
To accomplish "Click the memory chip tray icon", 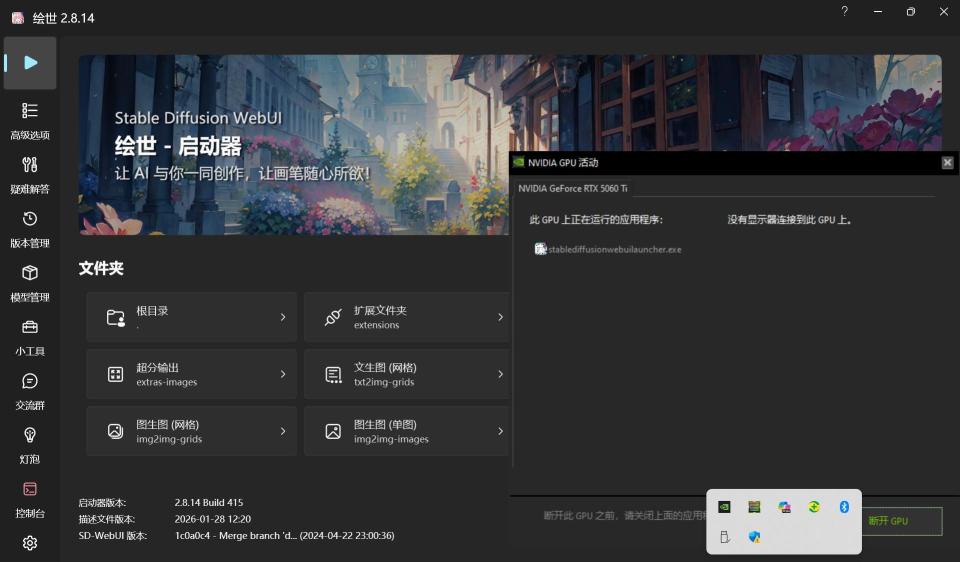I will pyautogui.click(x=754, y=507).
